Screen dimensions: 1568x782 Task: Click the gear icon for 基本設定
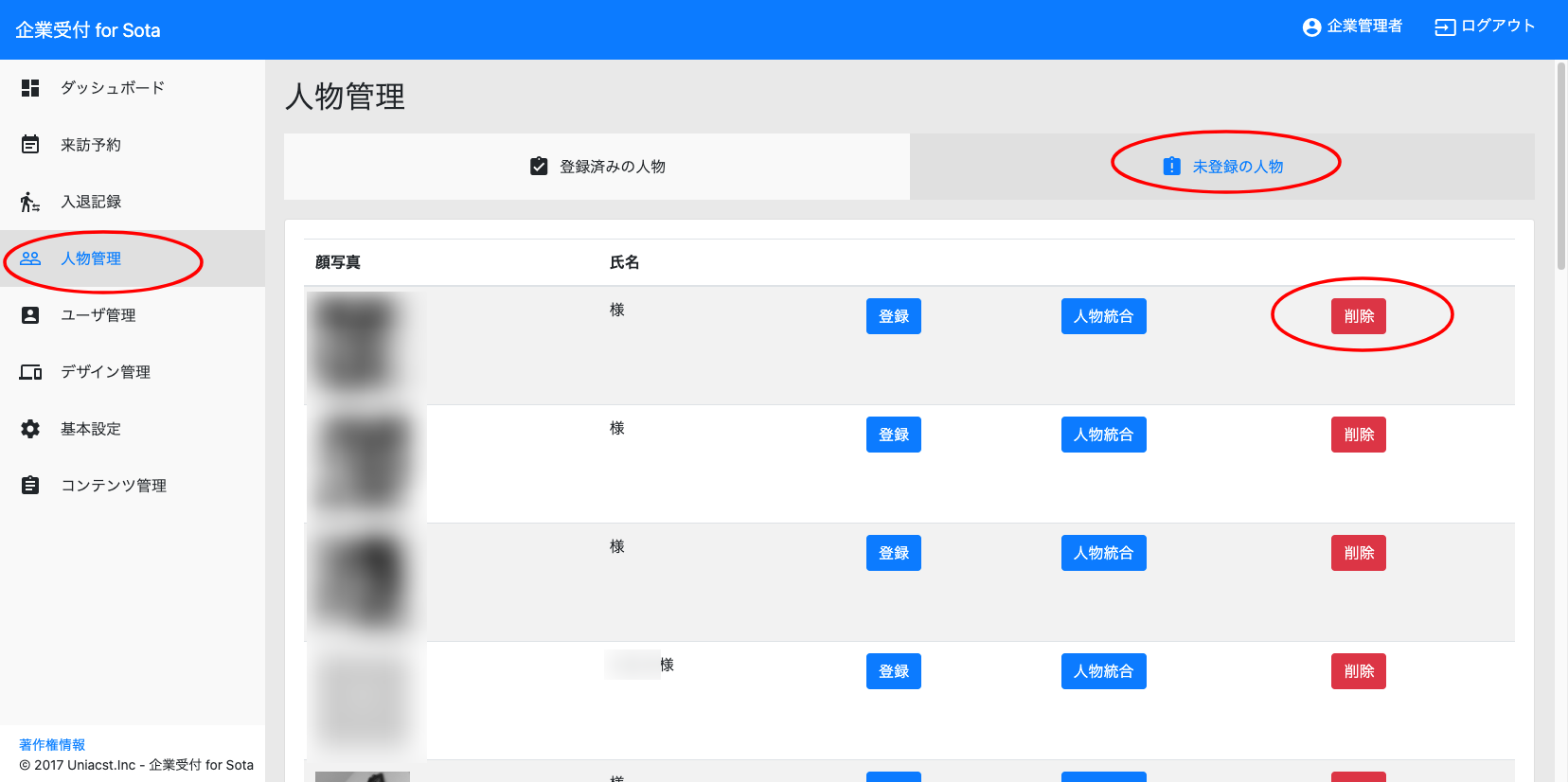(30, 429)
